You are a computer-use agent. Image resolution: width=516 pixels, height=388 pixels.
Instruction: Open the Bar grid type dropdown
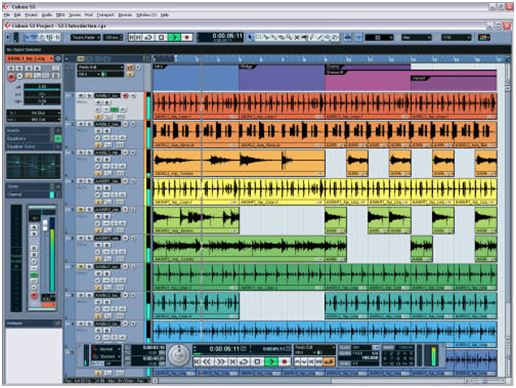[x=416, y=38]
